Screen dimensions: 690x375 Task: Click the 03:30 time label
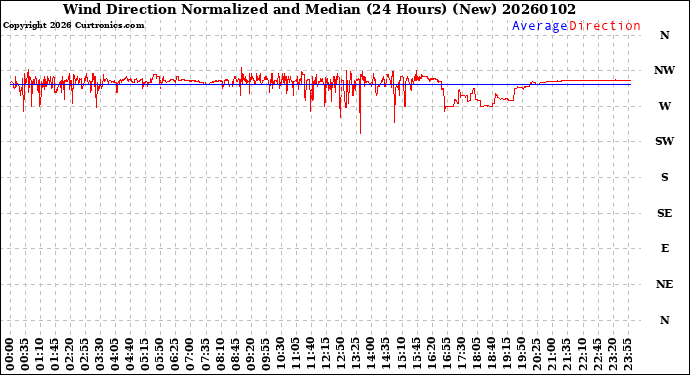tap(99, 354)
